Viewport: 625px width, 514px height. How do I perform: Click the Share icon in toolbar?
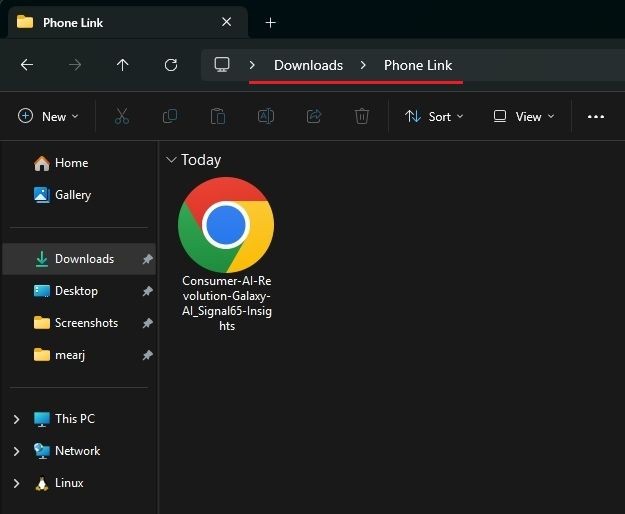point(314,116)
